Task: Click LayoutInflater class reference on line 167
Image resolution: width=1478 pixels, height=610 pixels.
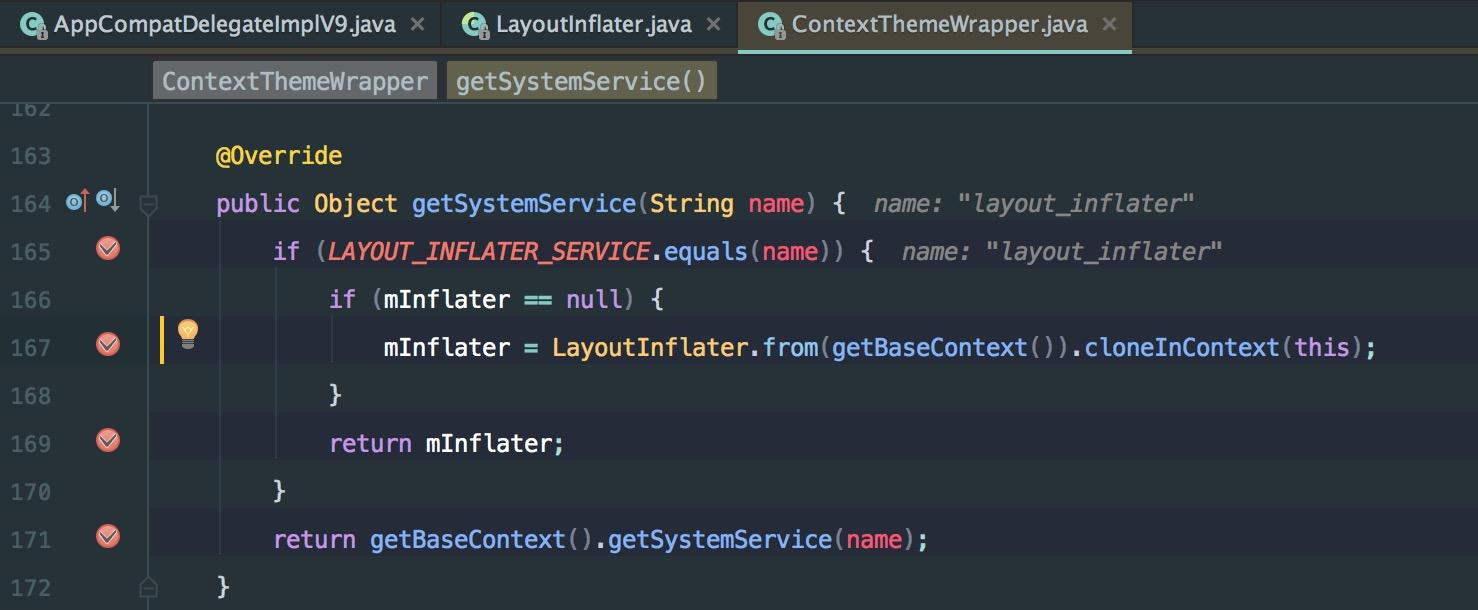Action: click(x=650, y=348)
